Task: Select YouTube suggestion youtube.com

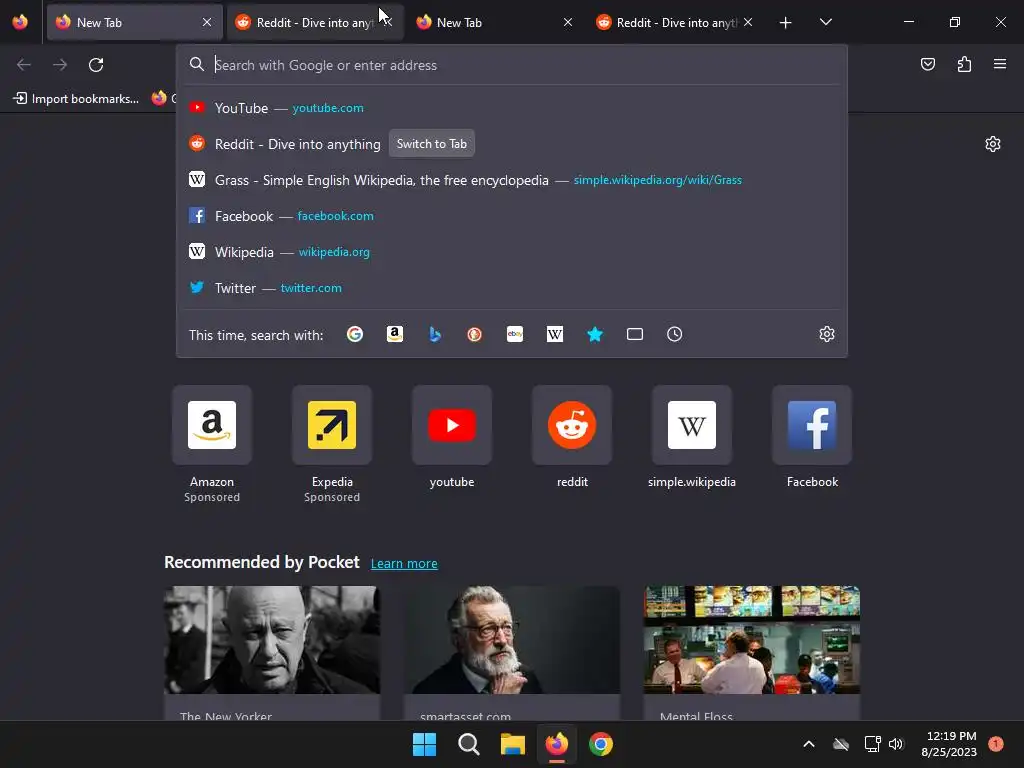Action: tap(511, 108)
